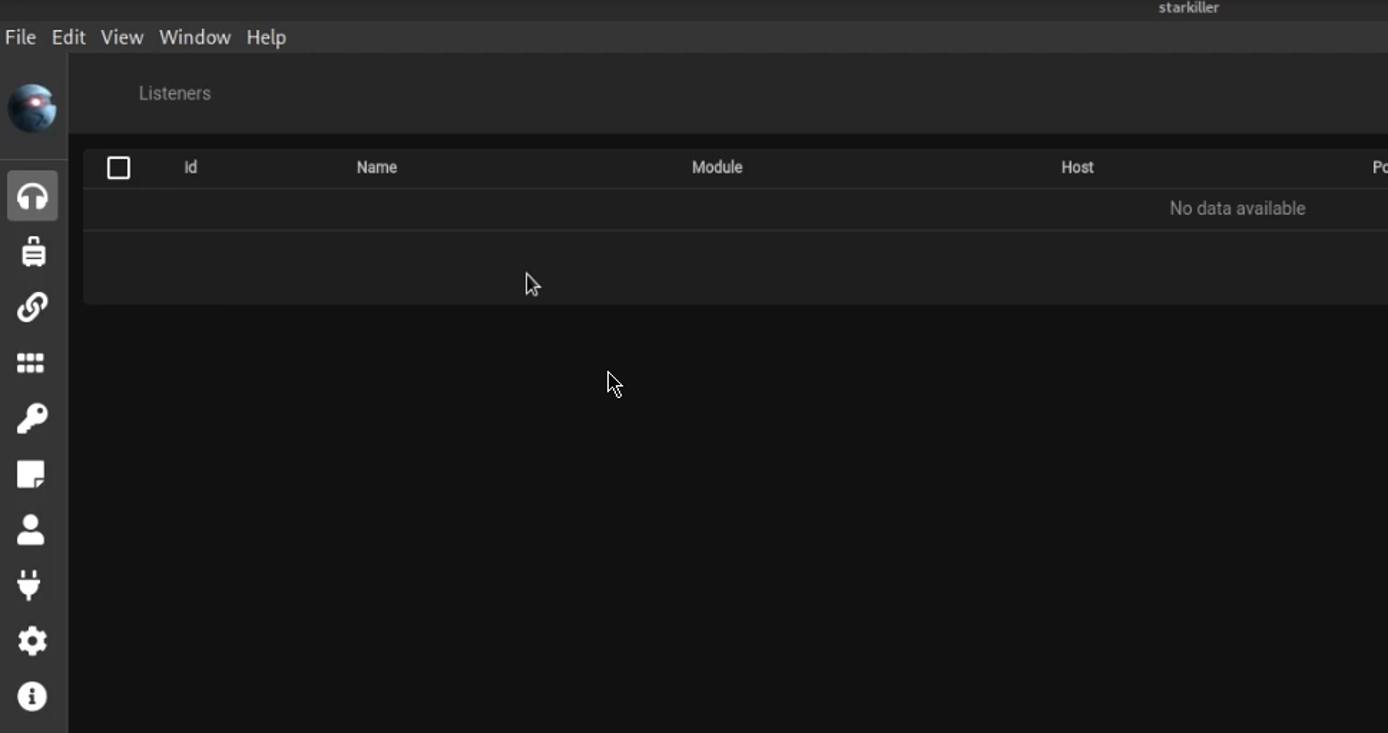Select the Stagers briefcase icon
Image resolution: width=1388 pixels, height=733 pixels.
click(31, 251)
